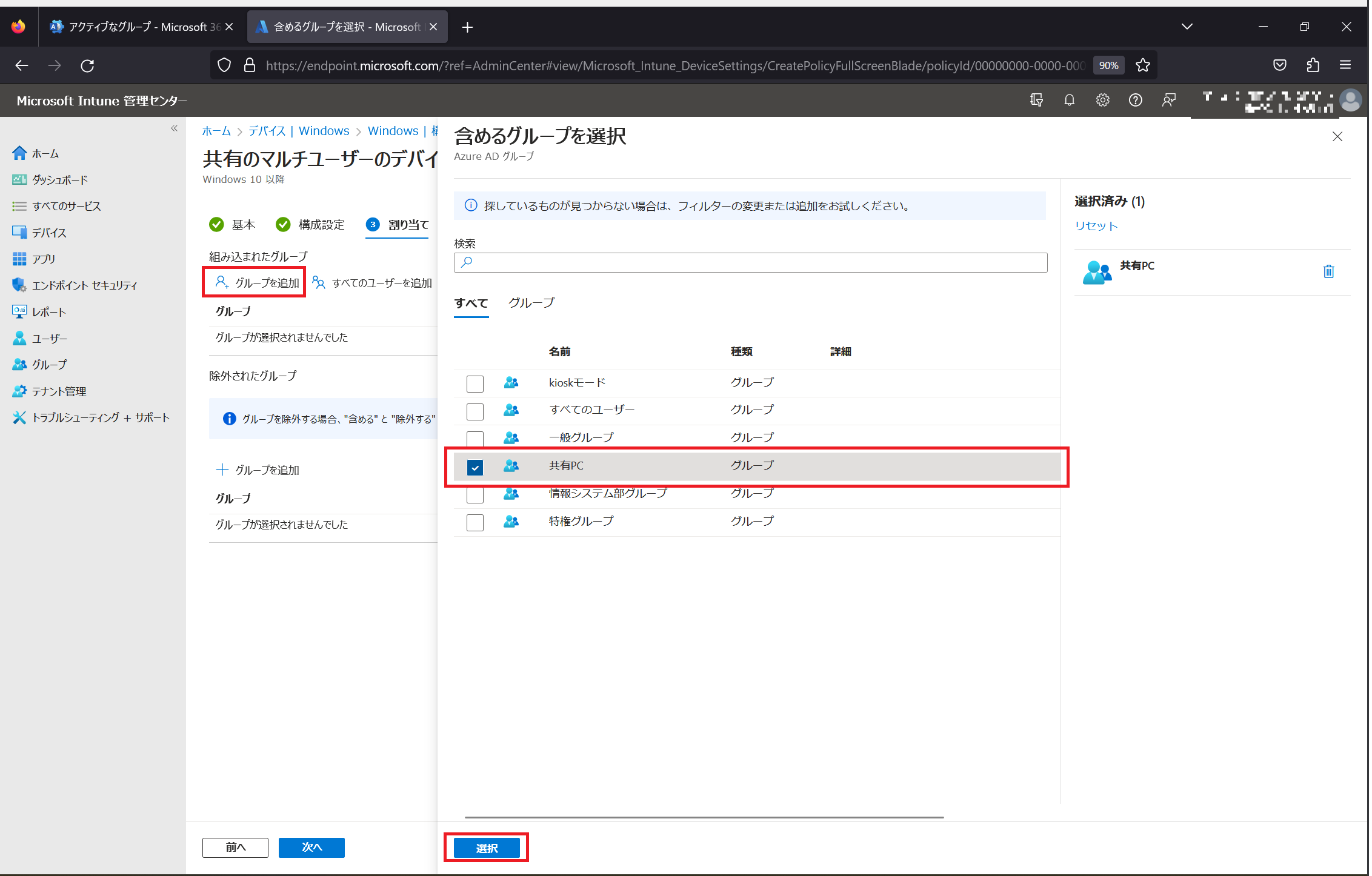
Task: Check the 一般グループ checkbox
Action: [475, 439]
